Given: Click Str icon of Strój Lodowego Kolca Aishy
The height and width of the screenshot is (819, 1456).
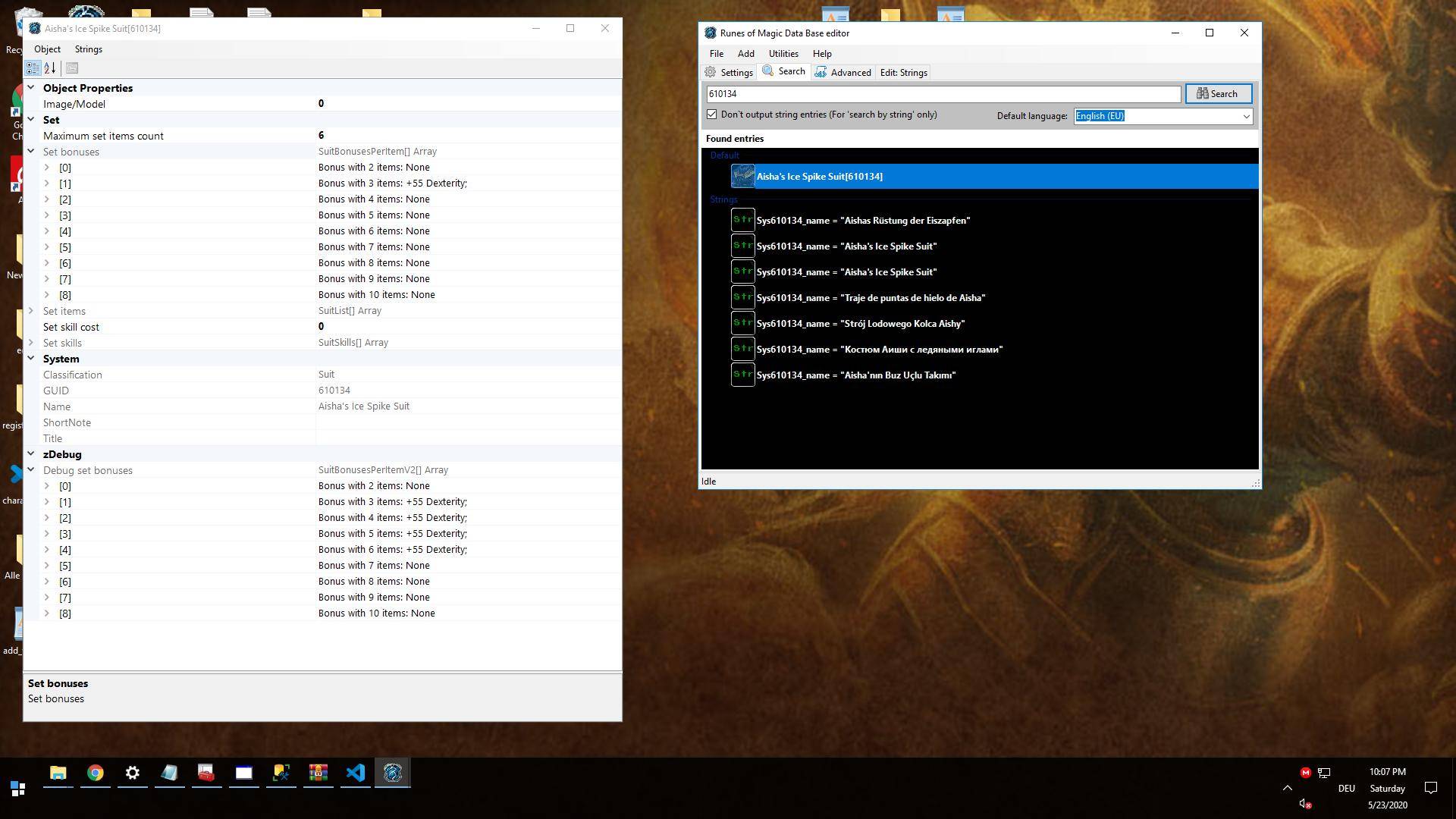Looking at the screenshot, I should coord(743,324).
